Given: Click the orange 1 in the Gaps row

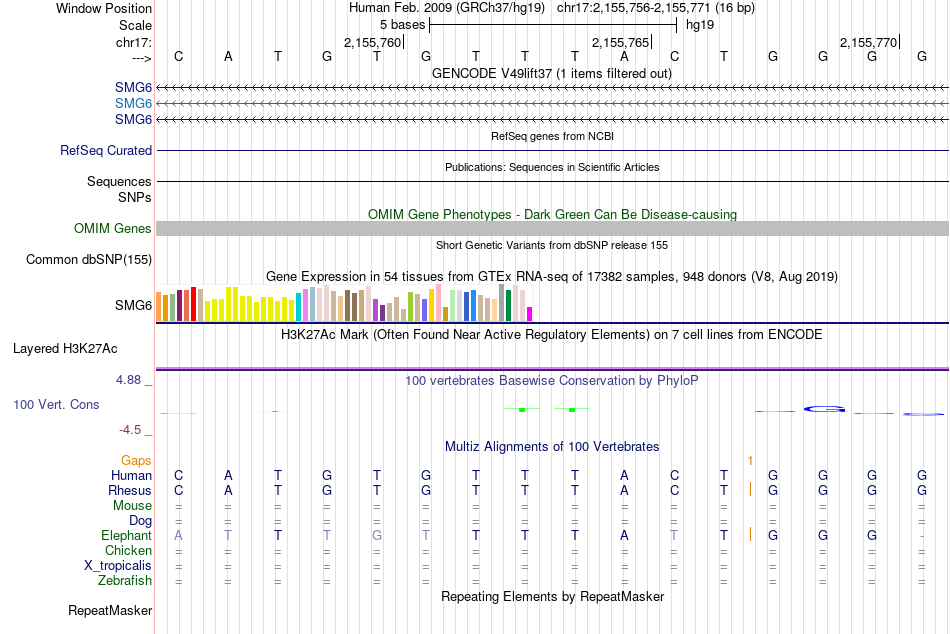Looking at the screenshot, I should 750,461.
